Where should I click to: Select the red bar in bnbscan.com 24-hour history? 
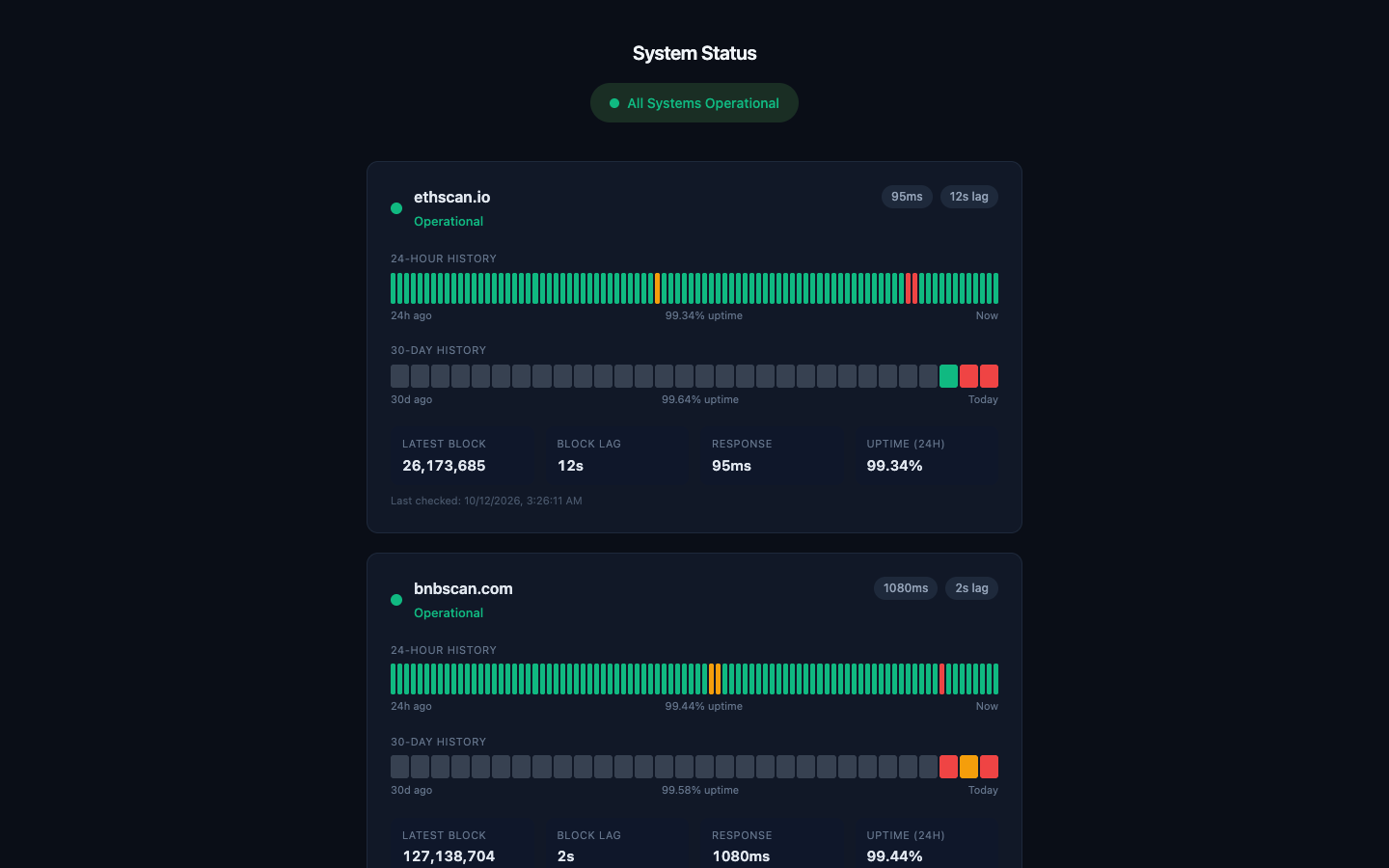pyautogui.click(x=941, y=679)
